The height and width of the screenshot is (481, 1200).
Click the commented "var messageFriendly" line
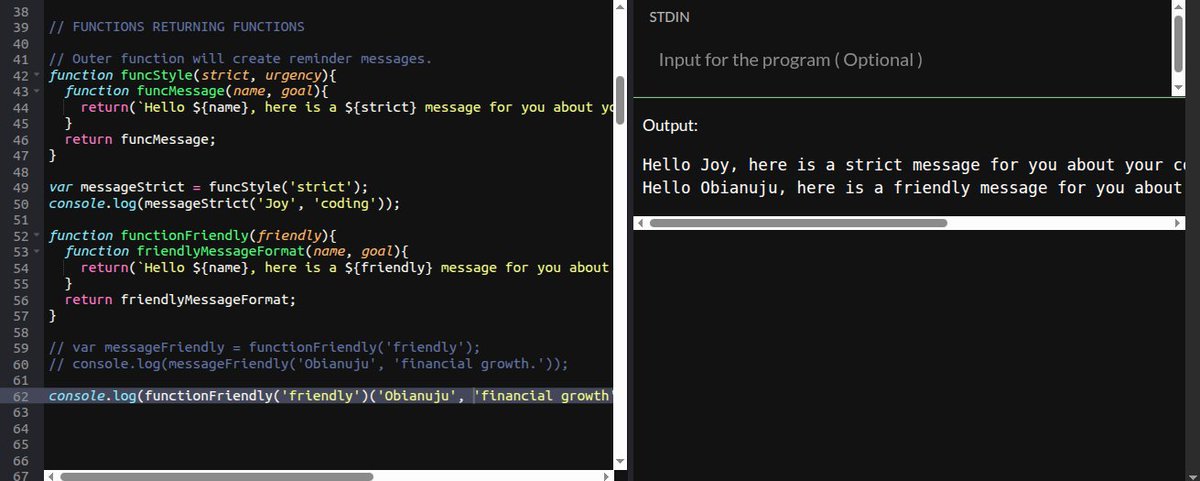(265, 347)
